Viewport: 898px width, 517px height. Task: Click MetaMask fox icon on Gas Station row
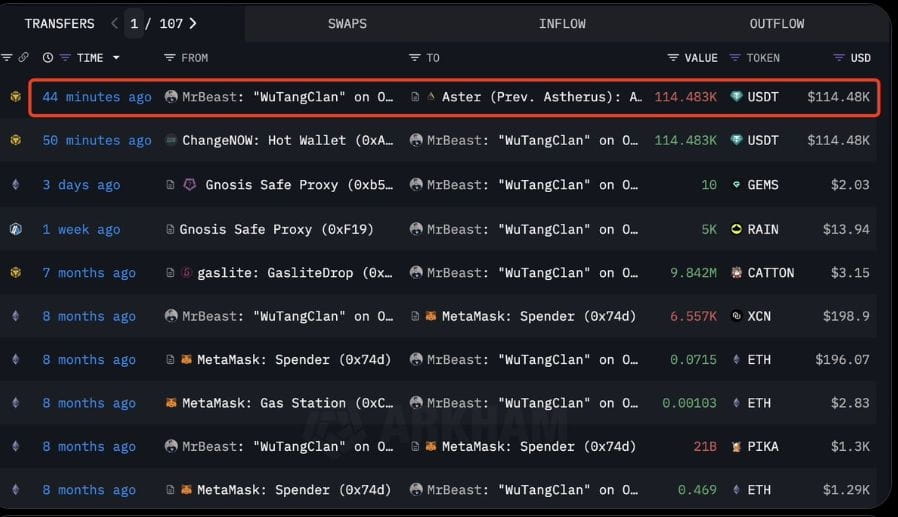[x=171, y=402]
